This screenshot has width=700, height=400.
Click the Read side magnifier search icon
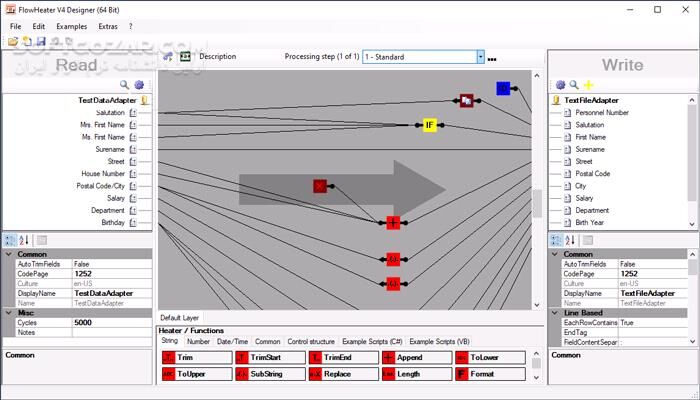pos(125,85)
